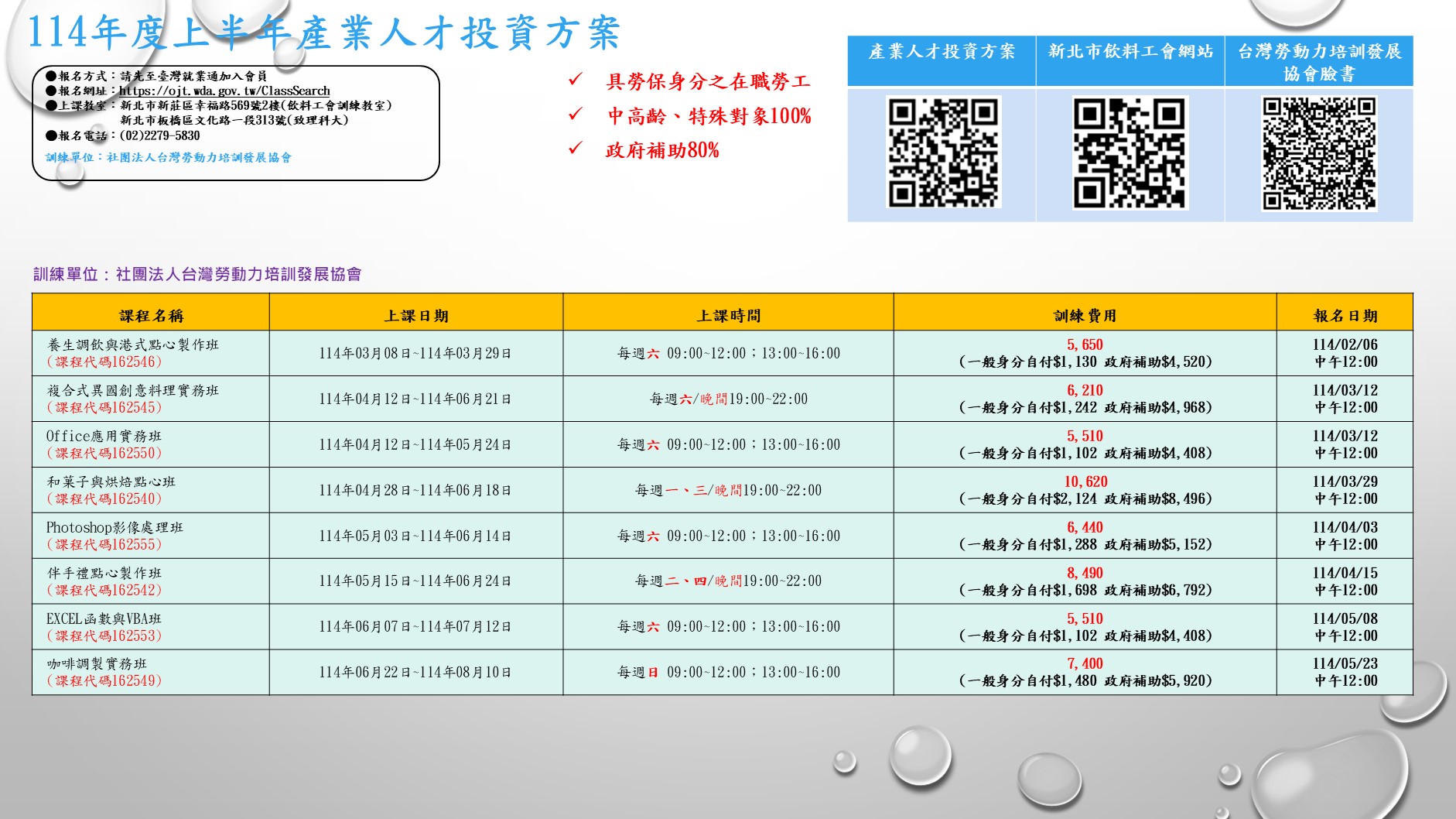Click the slide title 114年度上半年產業人才投資方案
This screenshot has height=819, width=1456.
click(x=323, y=33)
